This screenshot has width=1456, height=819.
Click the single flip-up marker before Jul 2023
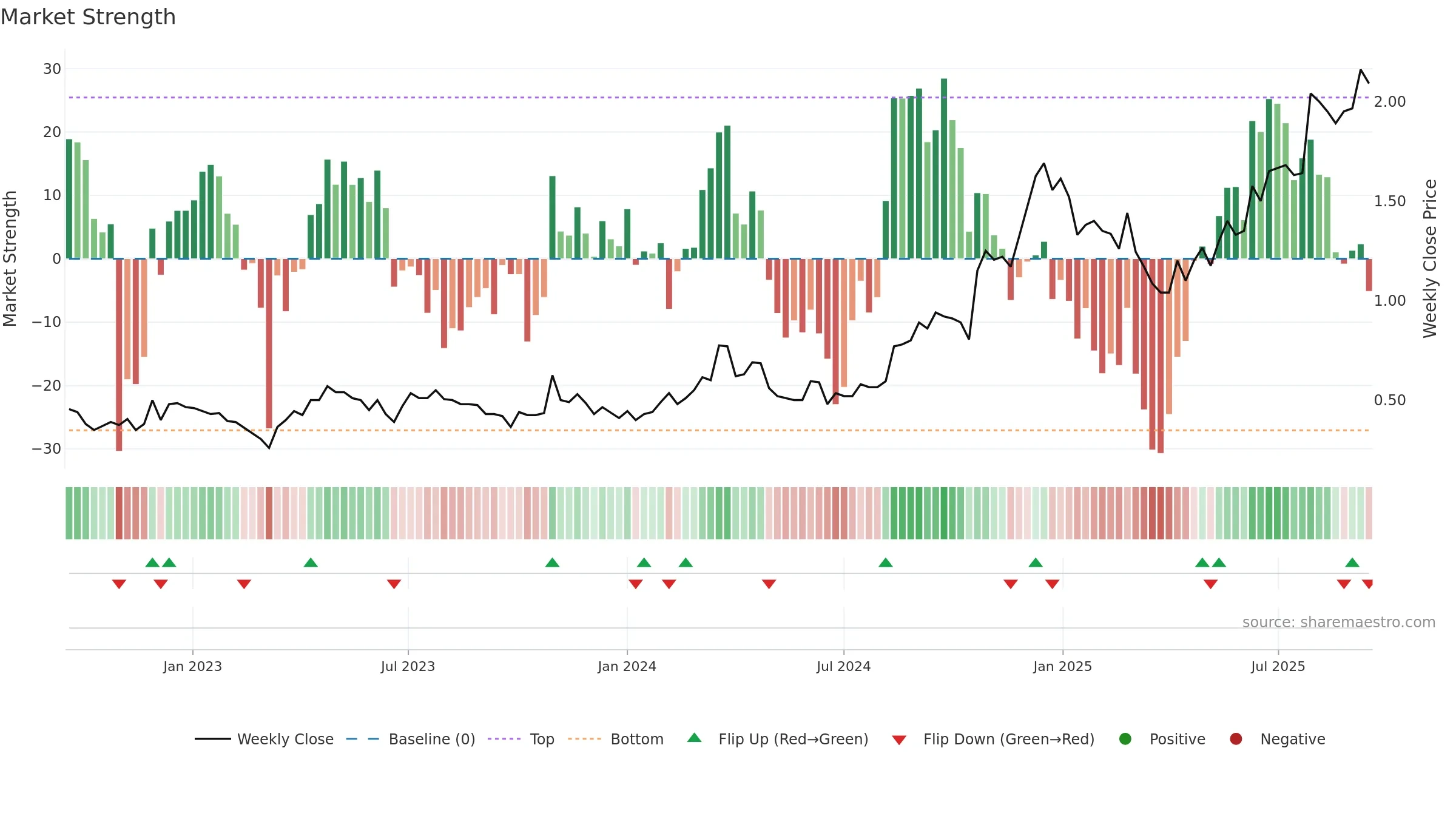pyautogui.click(x=311, y=562)
